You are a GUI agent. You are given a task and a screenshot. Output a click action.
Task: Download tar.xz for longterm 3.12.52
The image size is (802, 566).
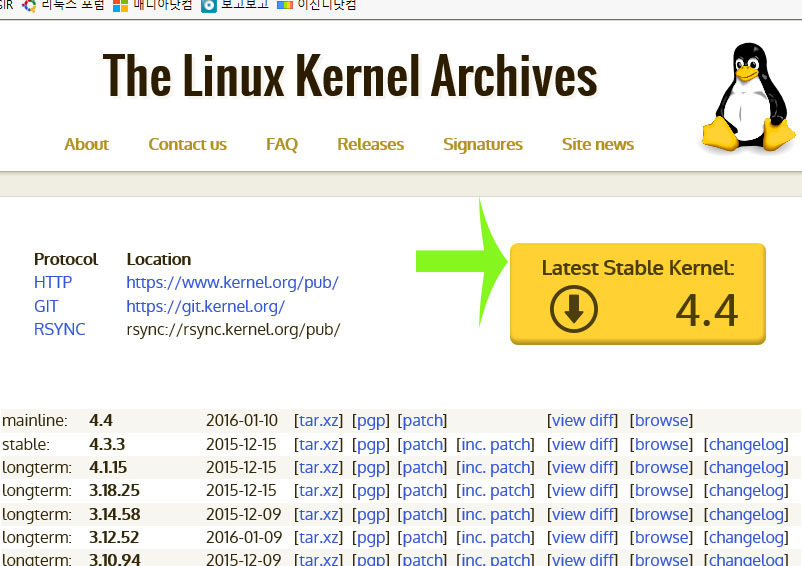coord(318,537)
